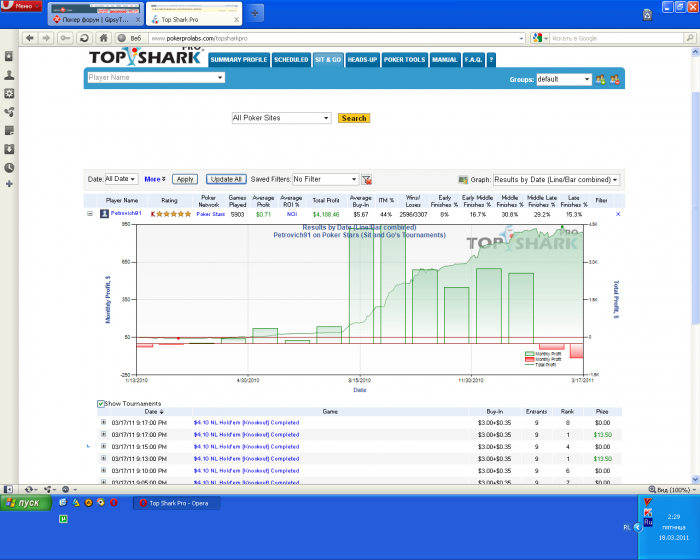Open the Google search engine selector
The image size is (700, 560).
click(x=540, y=38)
